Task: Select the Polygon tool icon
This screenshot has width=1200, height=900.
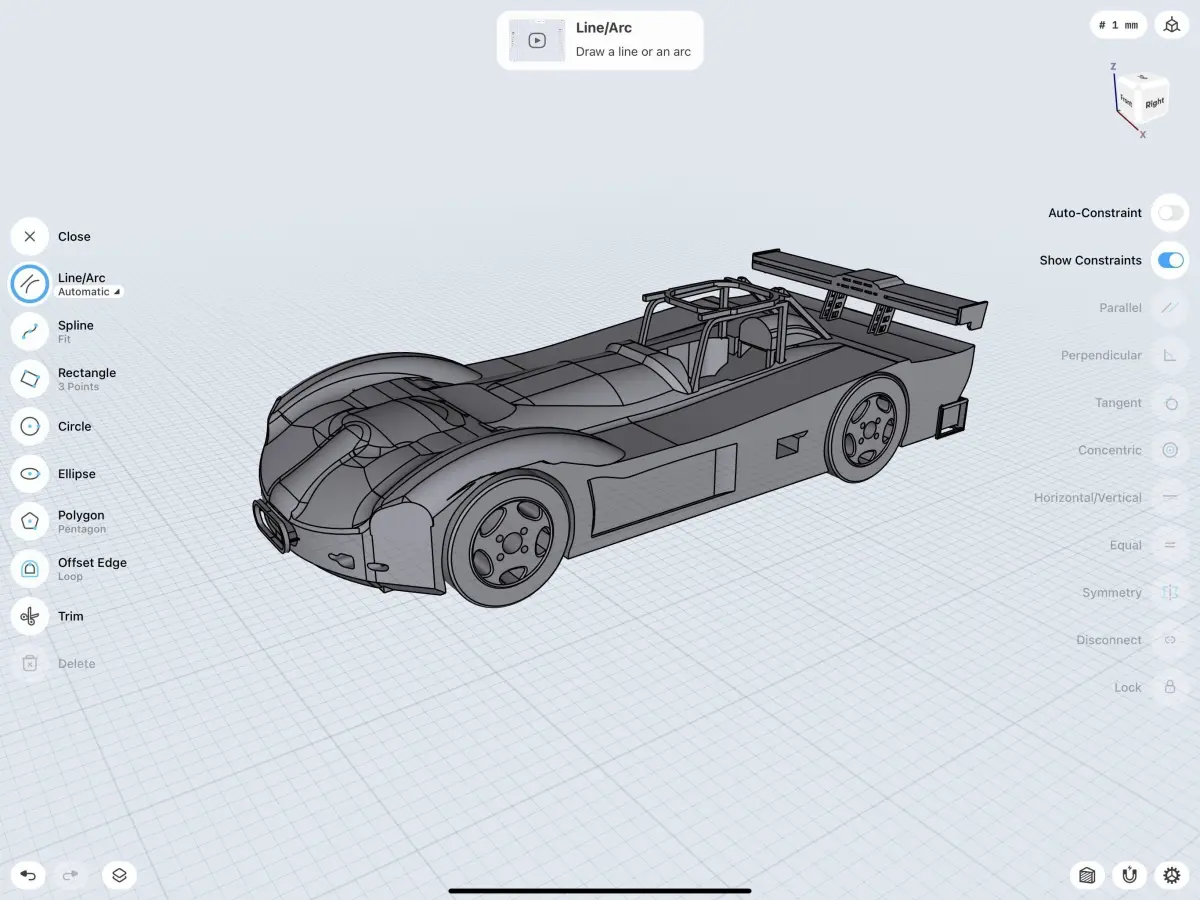Action: pos(30,521)
